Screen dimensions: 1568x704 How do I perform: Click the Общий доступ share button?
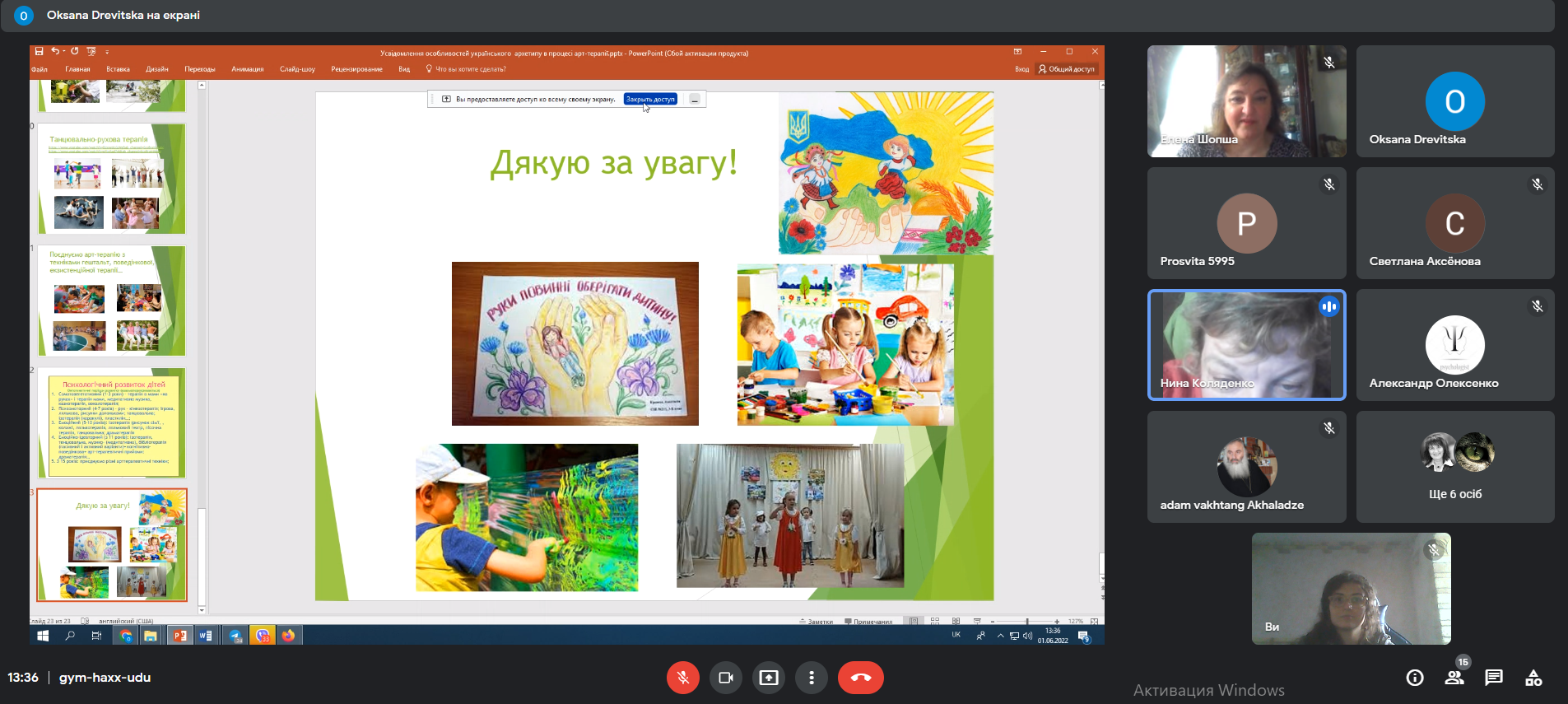point(1067,69)
